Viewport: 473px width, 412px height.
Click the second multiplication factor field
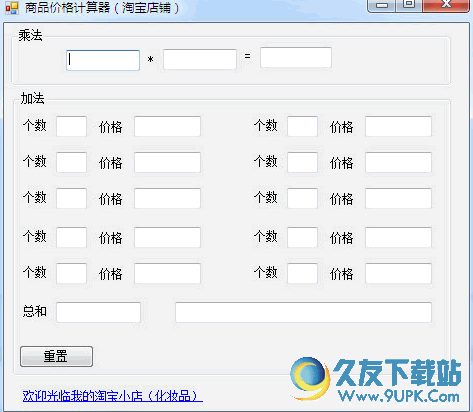[x=200, y=59]
